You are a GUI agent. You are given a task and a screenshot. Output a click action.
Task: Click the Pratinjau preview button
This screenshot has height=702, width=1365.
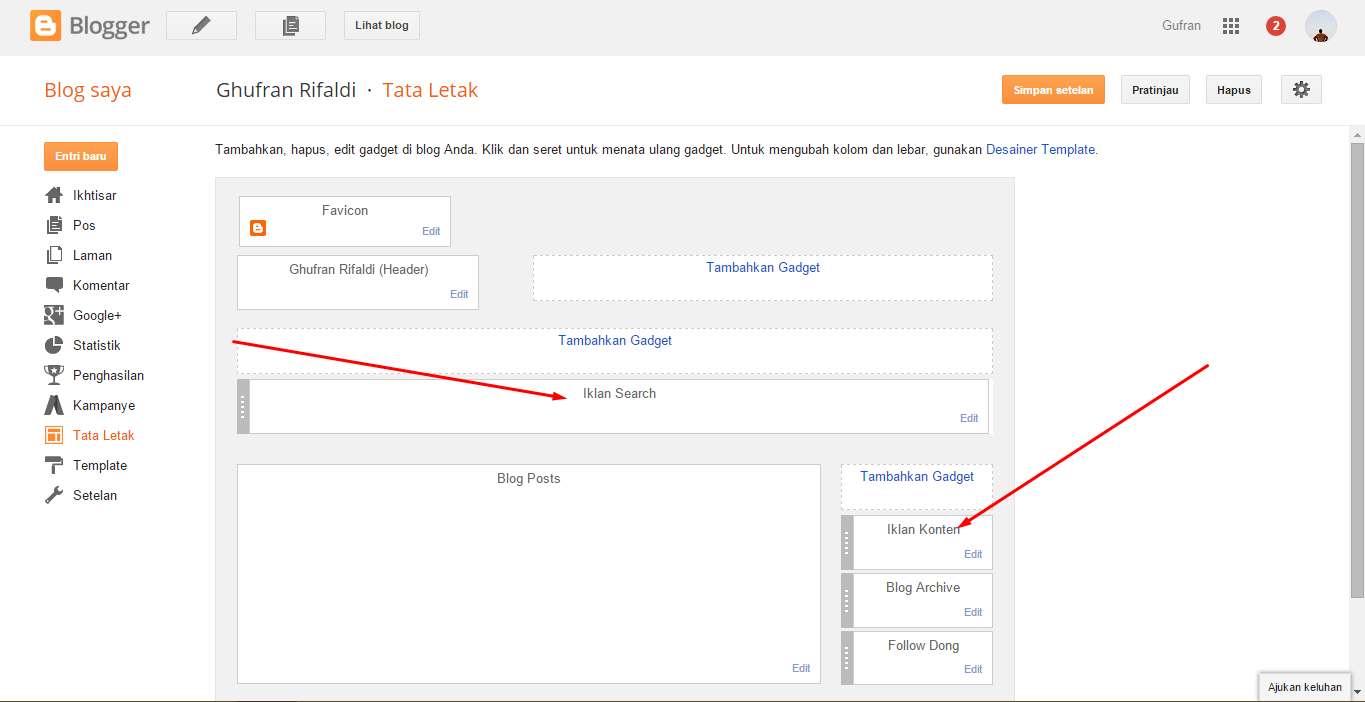[1155, 89]
